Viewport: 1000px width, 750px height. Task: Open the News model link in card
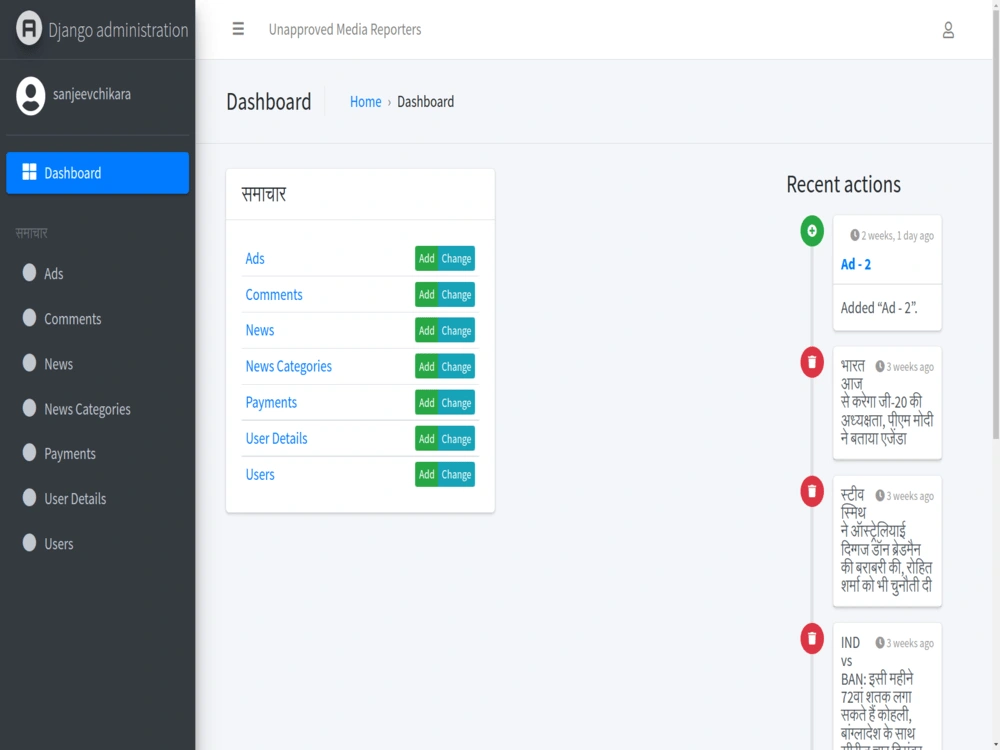(260, 330)
